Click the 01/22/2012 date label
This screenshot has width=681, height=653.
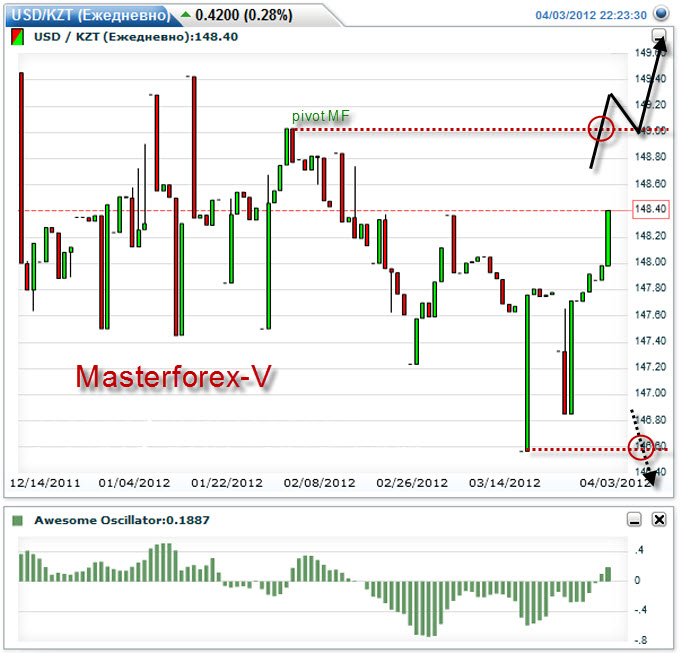(227, 483)
